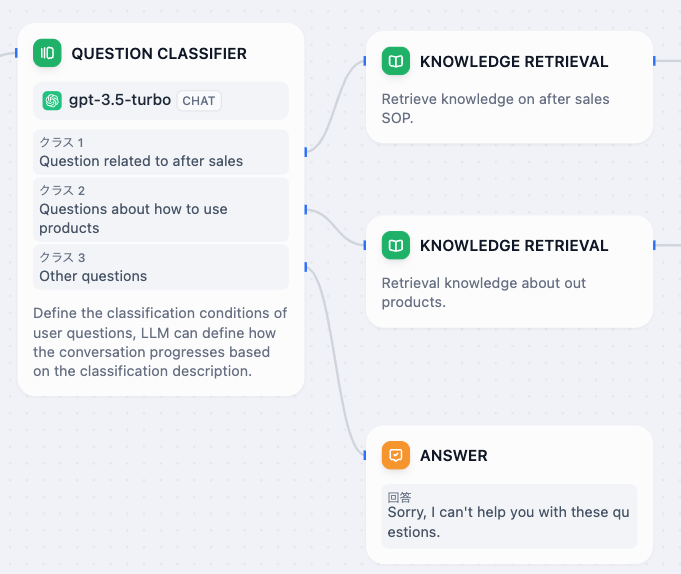Click the OpenAI gpt-3.5-turbo model icon

point(52,101)
